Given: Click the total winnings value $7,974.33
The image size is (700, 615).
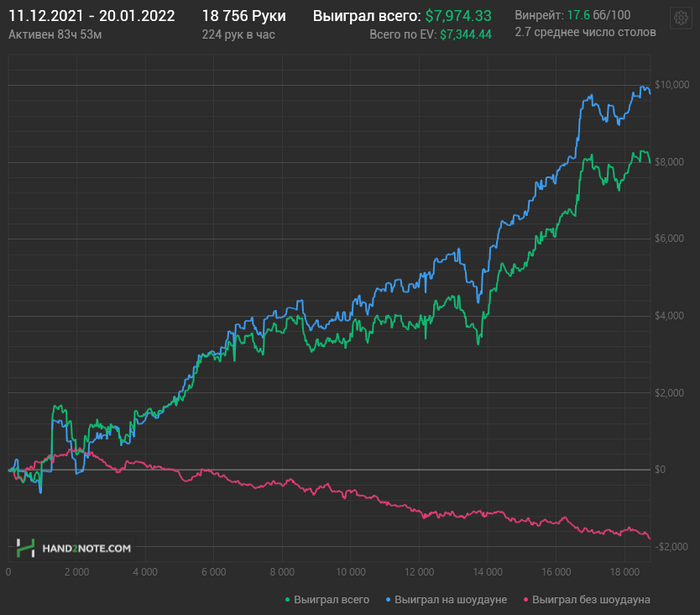Looking at the screenshot, I should (x=458, y=16).
